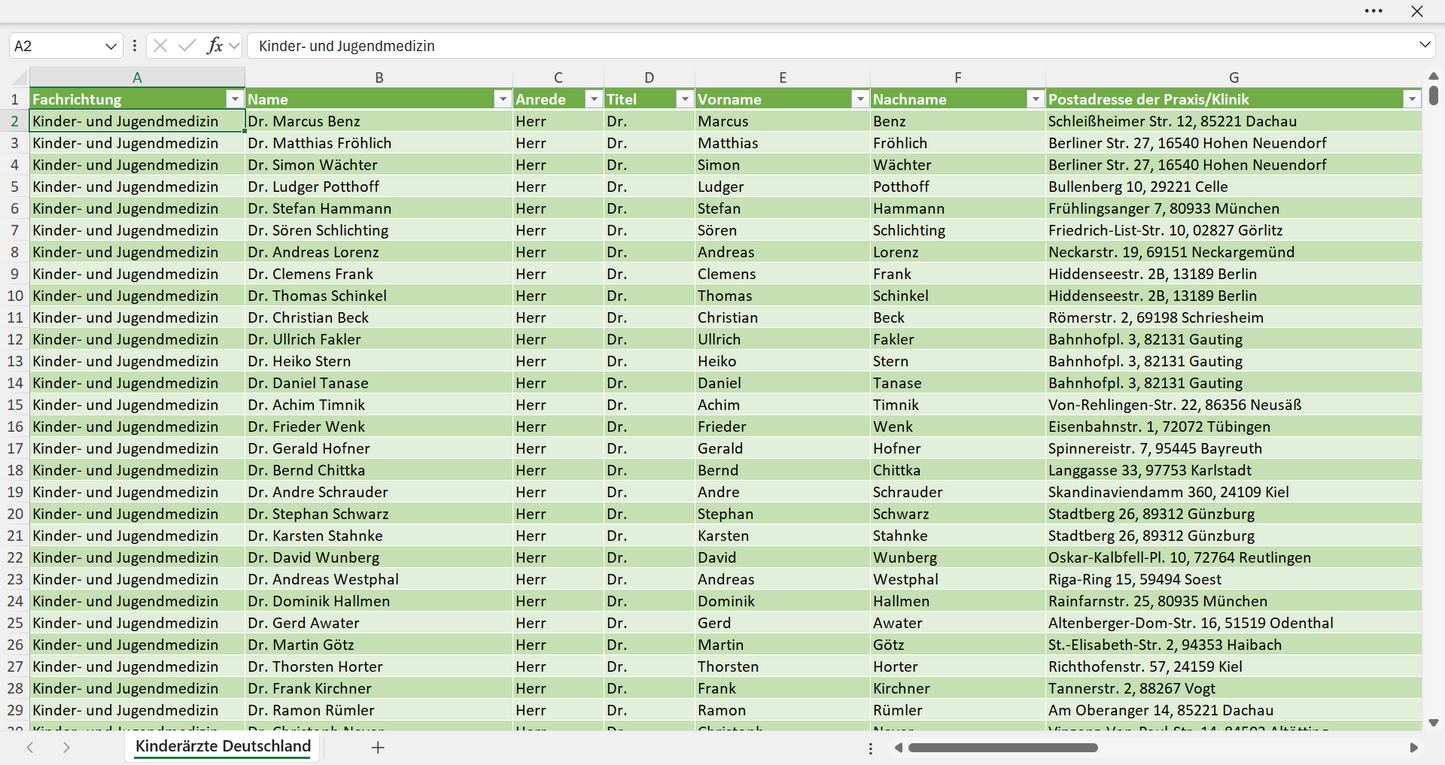This screenshot has height=765, width=1445.
Task: Click cell Dr. Thorsten Horter
Action: tap(379, 667)
